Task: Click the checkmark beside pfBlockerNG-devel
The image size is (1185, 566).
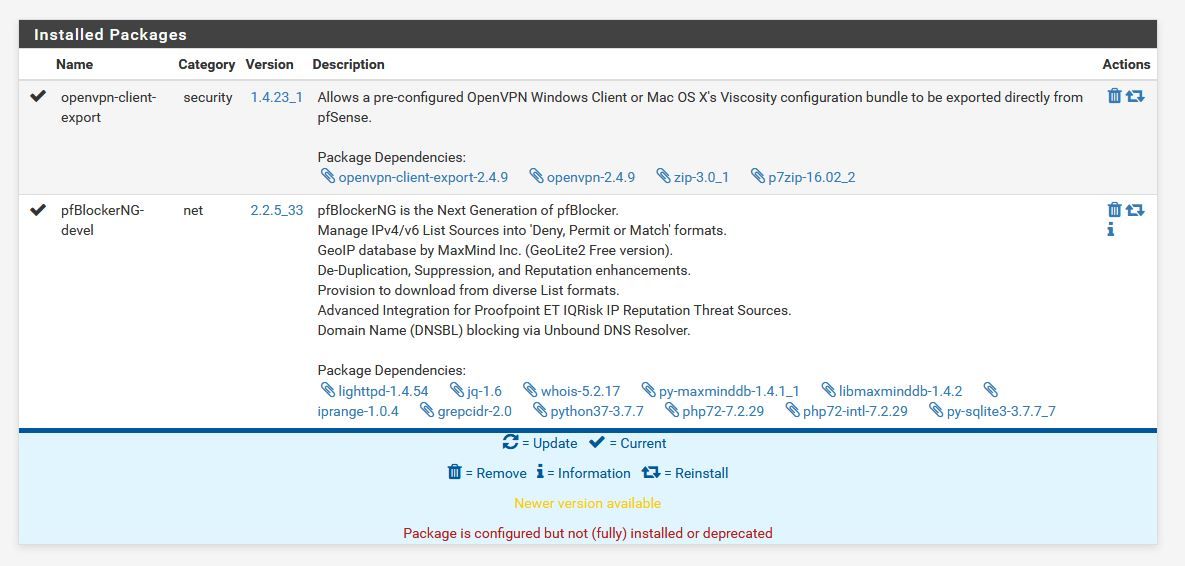Action: click(x=38, y=210)
